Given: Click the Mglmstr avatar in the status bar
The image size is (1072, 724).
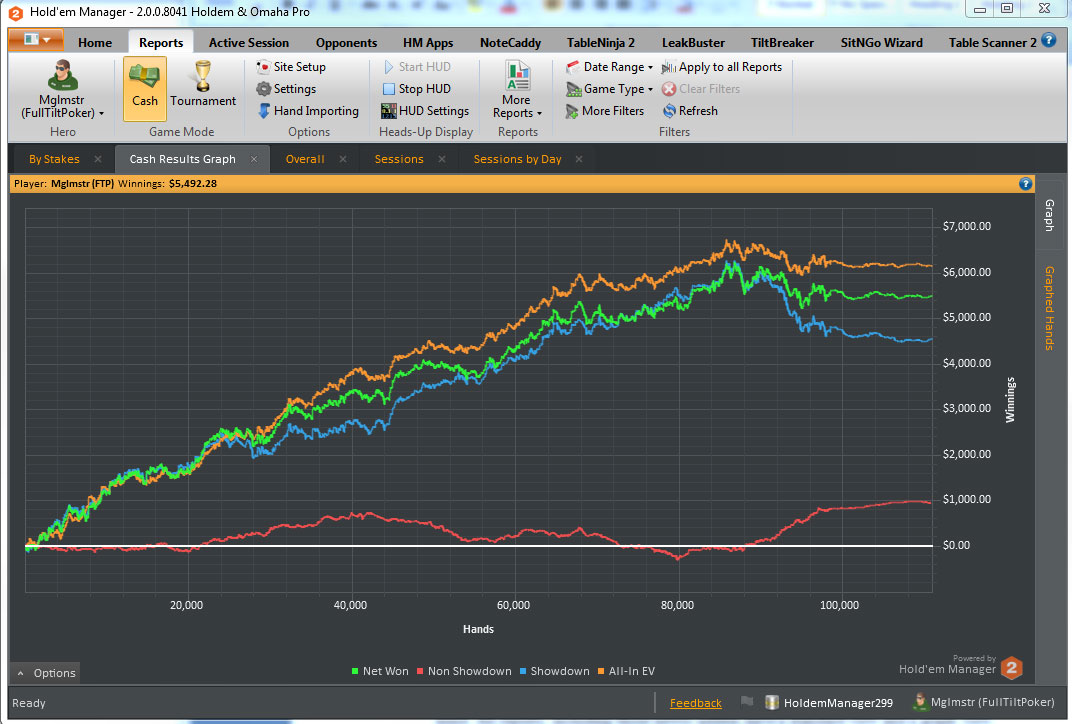Looking at the screenshot, I should [x=920, y=701].
